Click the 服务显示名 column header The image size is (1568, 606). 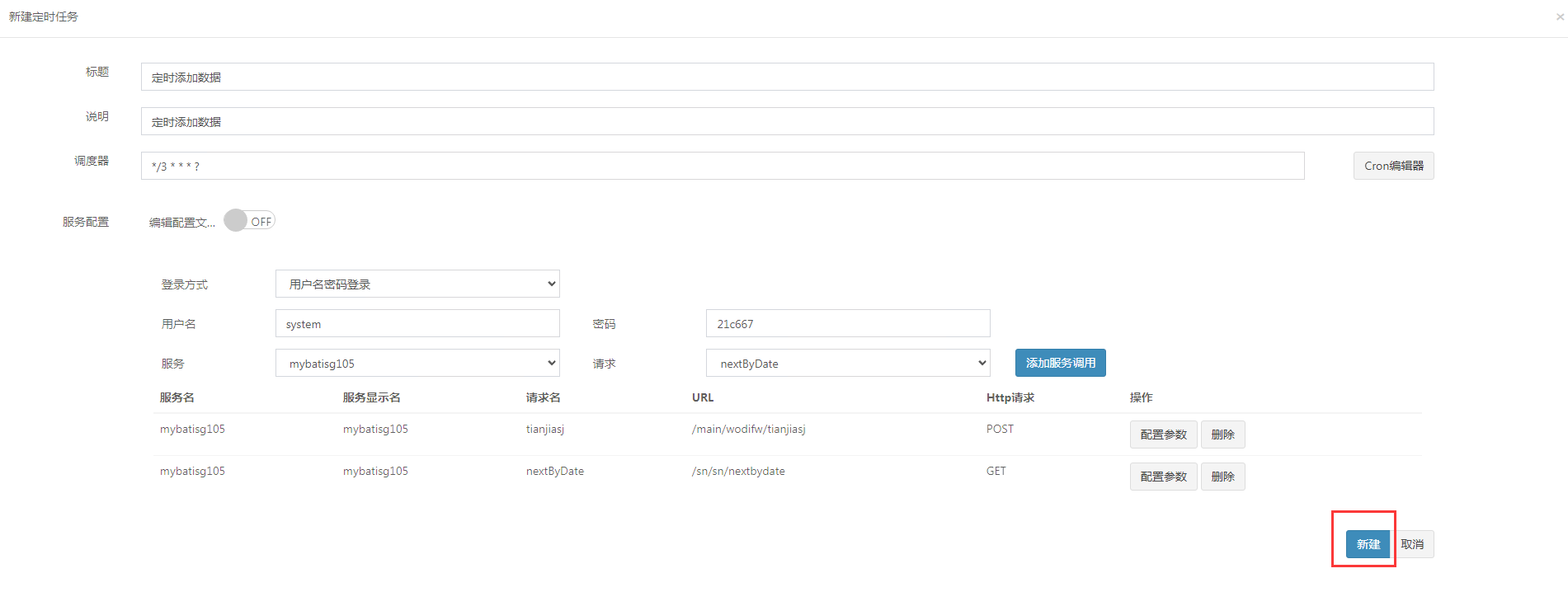coord(372,397)
